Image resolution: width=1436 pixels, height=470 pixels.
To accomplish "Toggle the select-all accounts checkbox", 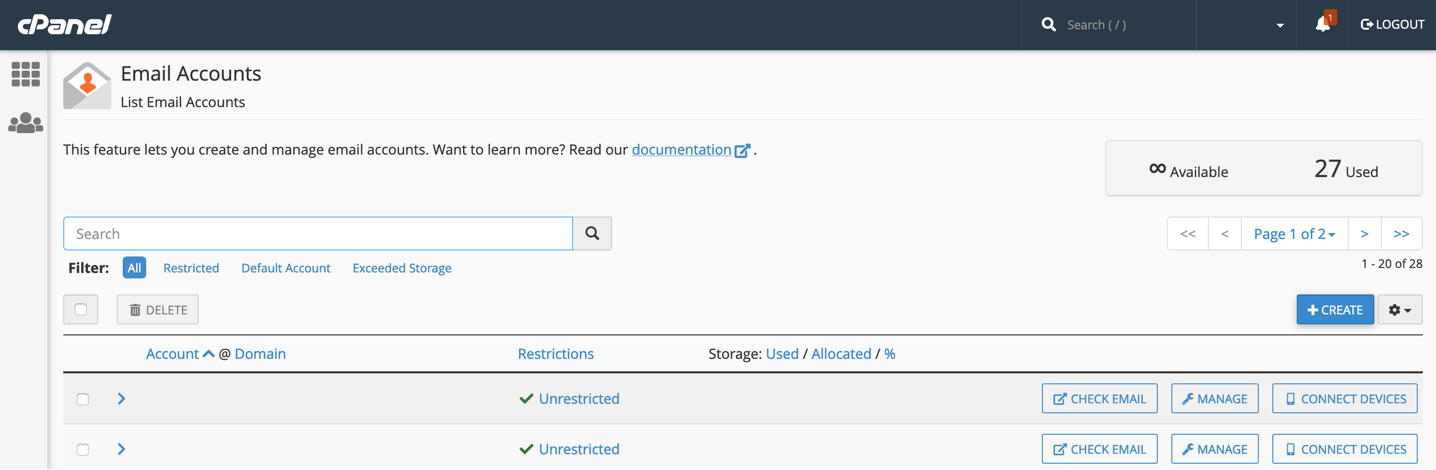I will click(x=81, y=310).
